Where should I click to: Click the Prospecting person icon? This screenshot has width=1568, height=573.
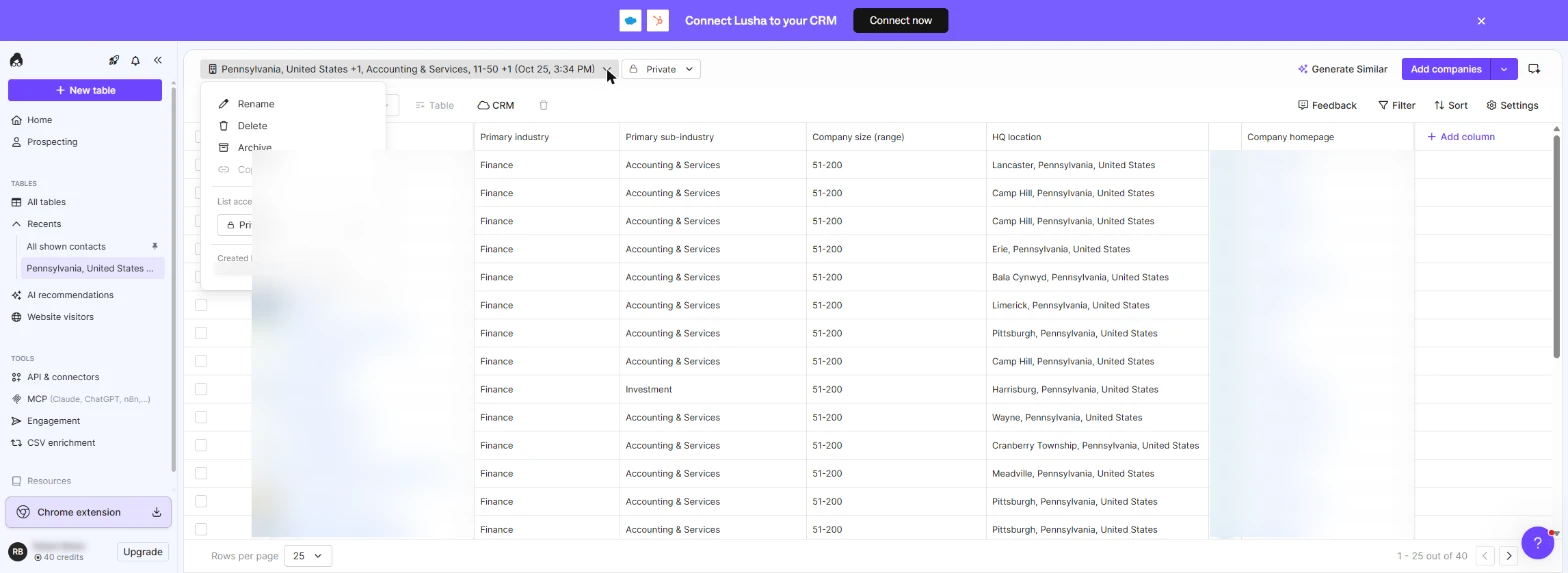16,142
